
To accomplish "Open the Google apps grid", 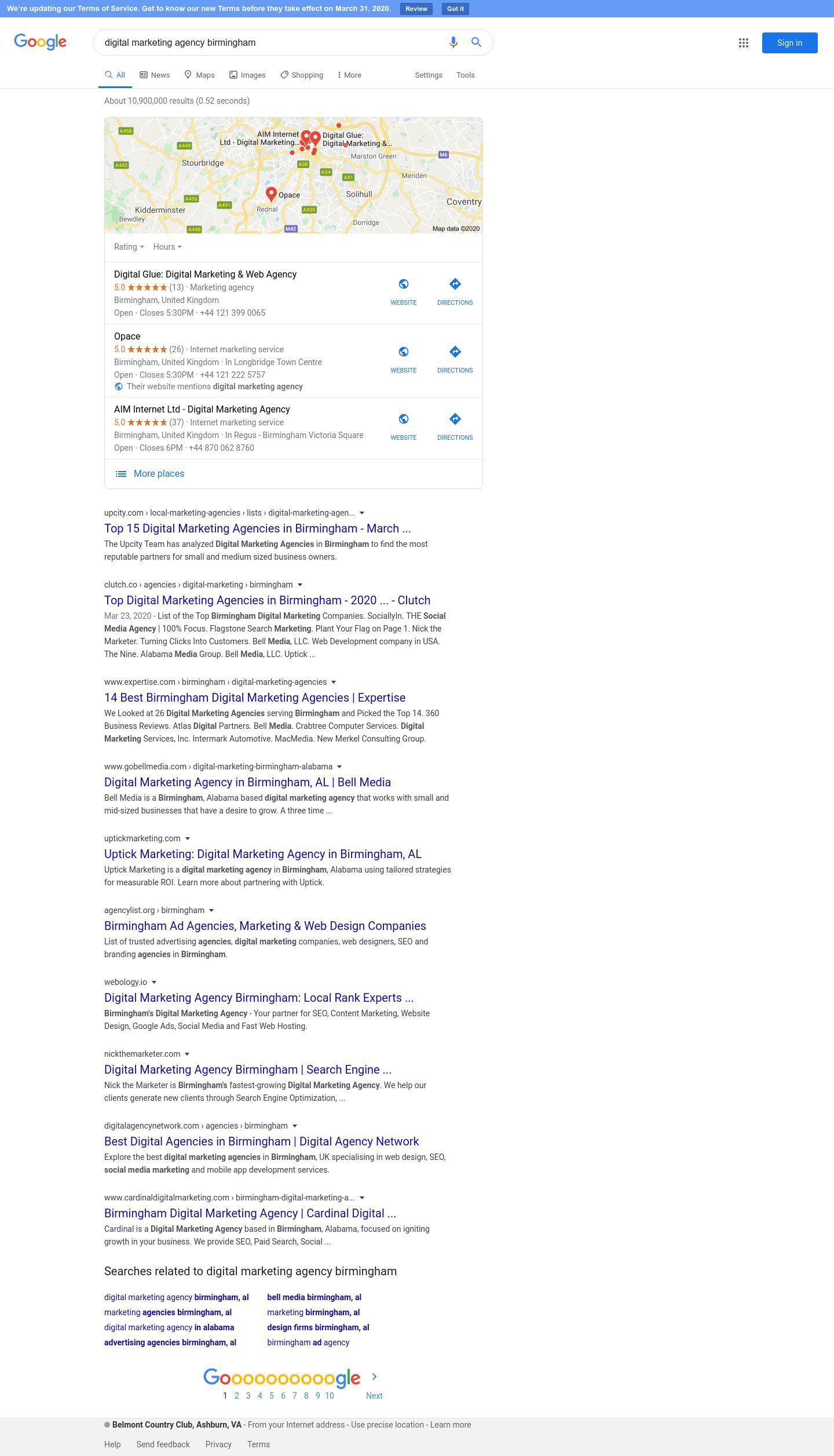I will tap(744, 43).
